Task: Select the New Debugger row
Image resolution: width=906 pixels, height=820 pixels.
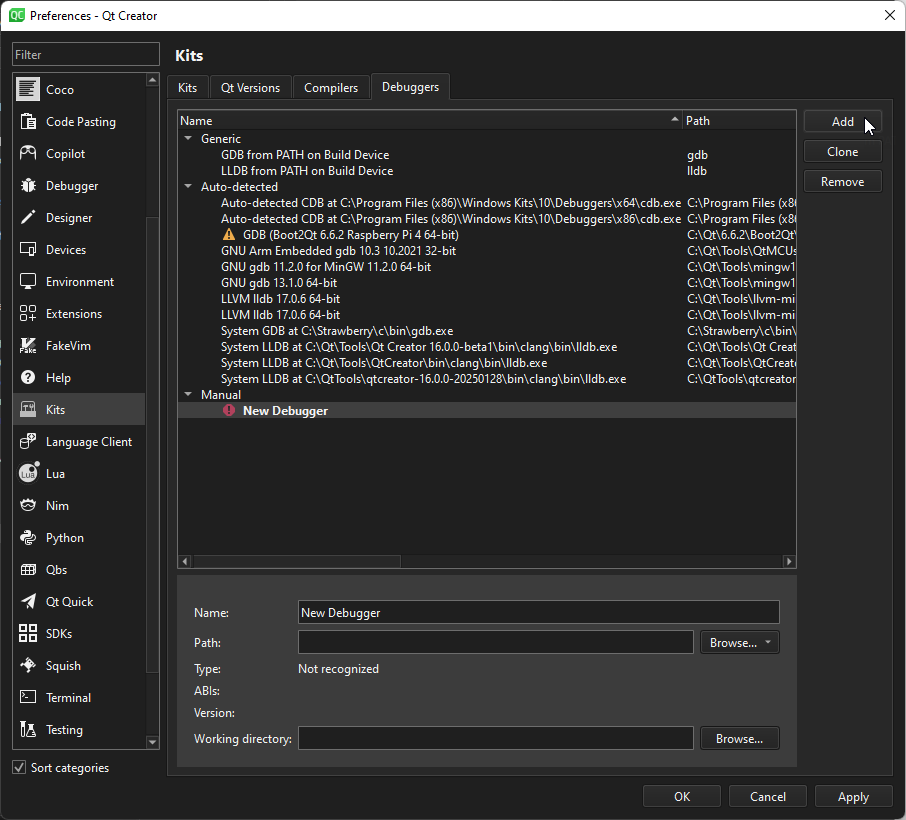Action: 487,410
